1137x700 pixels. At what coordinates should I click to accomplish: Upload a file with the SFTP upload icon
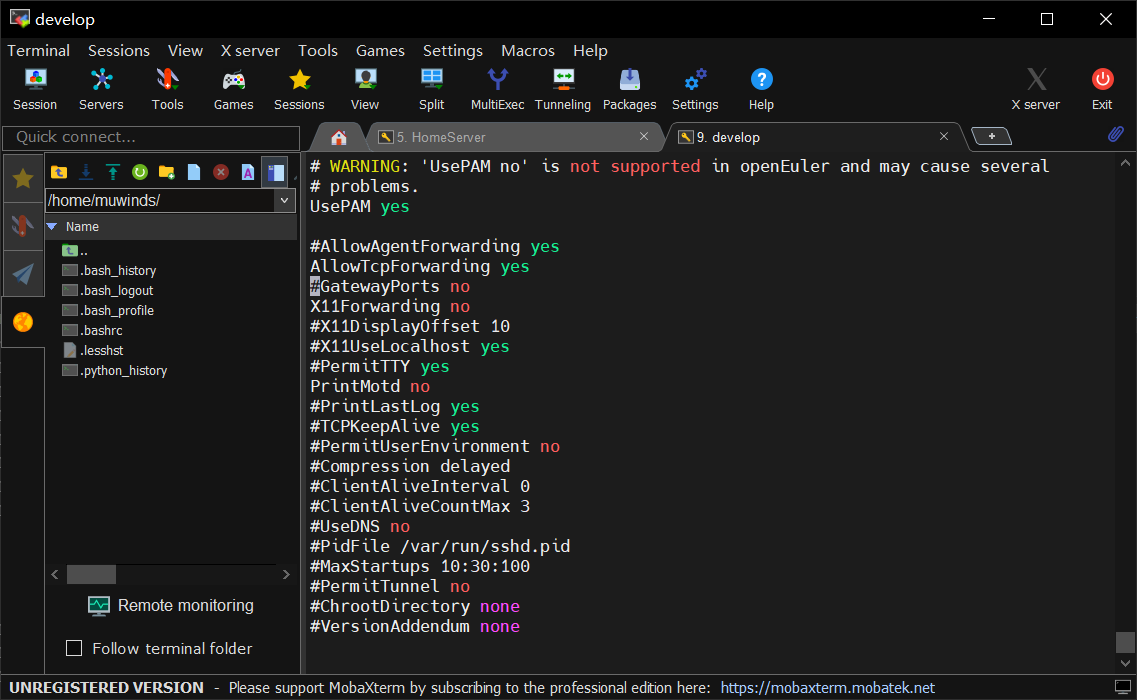point(113,172)
